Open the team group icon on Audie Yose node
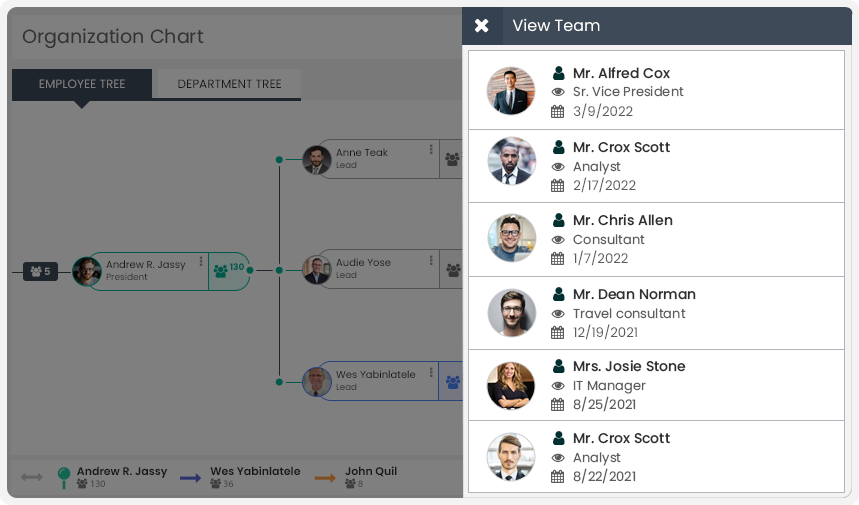The width and height of the screenshot is (859, 505). [x=453, y=270]
